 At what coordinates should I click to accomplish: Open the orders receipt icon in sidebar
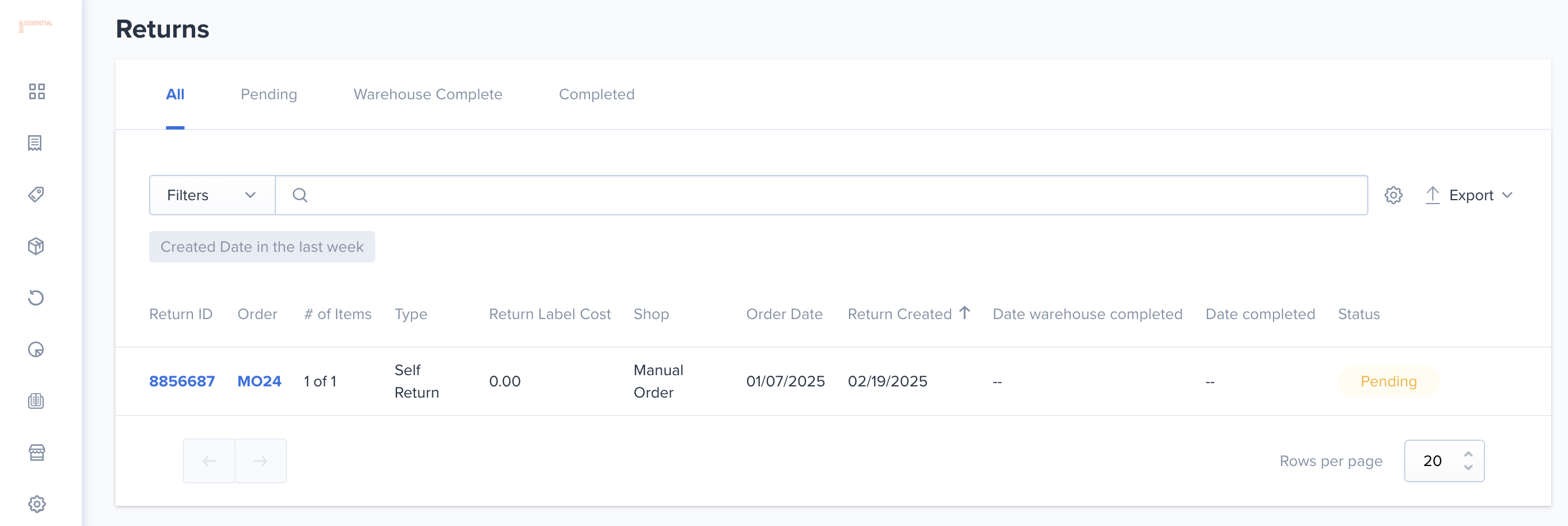click(x=35, y=143)
